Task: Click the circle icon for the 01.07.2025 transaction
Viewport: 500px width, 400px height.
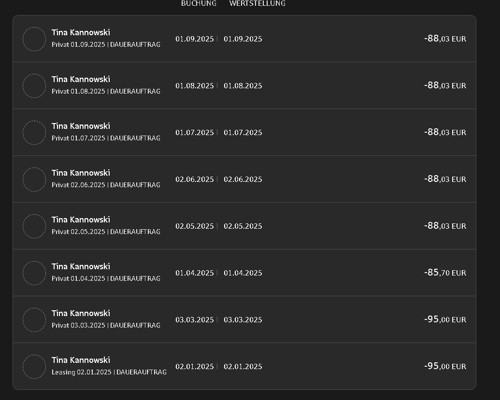Action: point(34,133)
